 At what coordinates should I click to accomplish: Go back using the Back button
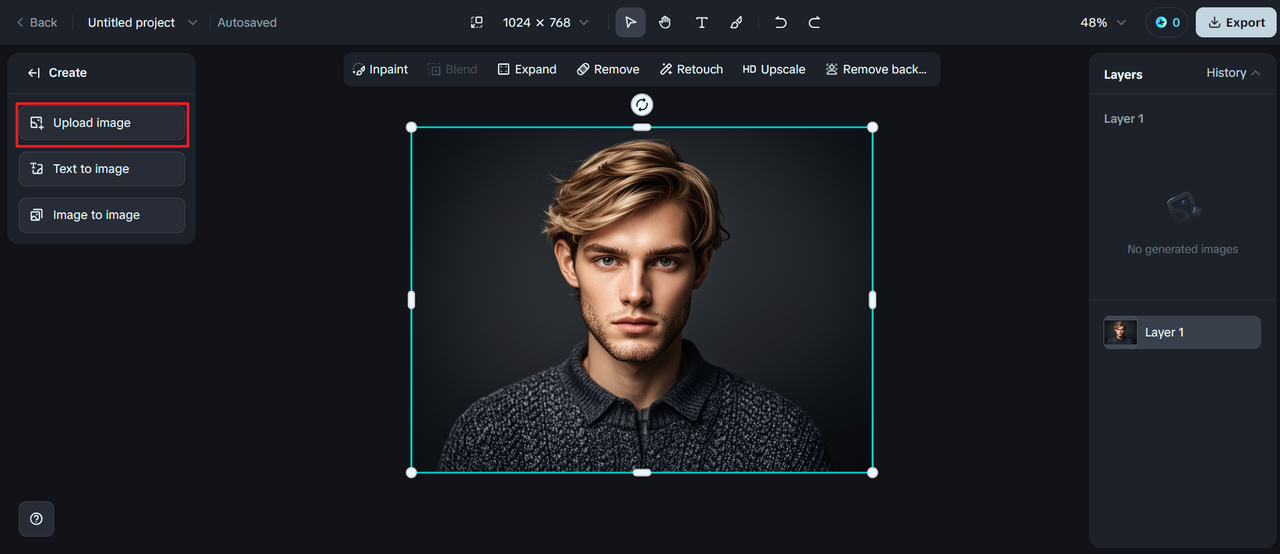(x=37, y=22)
